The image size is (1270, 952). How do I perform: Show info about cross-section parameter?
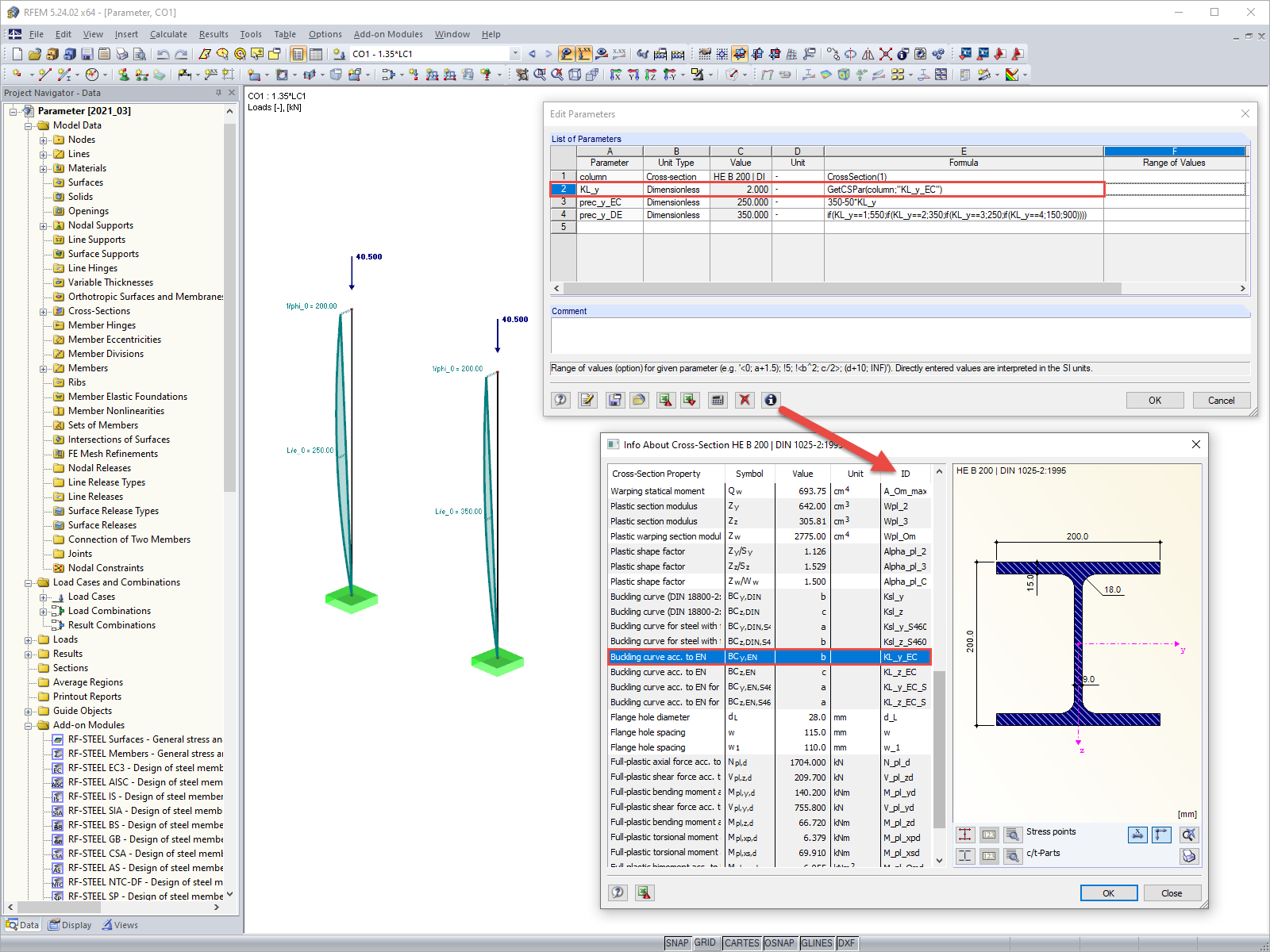[x=770, y=400]
